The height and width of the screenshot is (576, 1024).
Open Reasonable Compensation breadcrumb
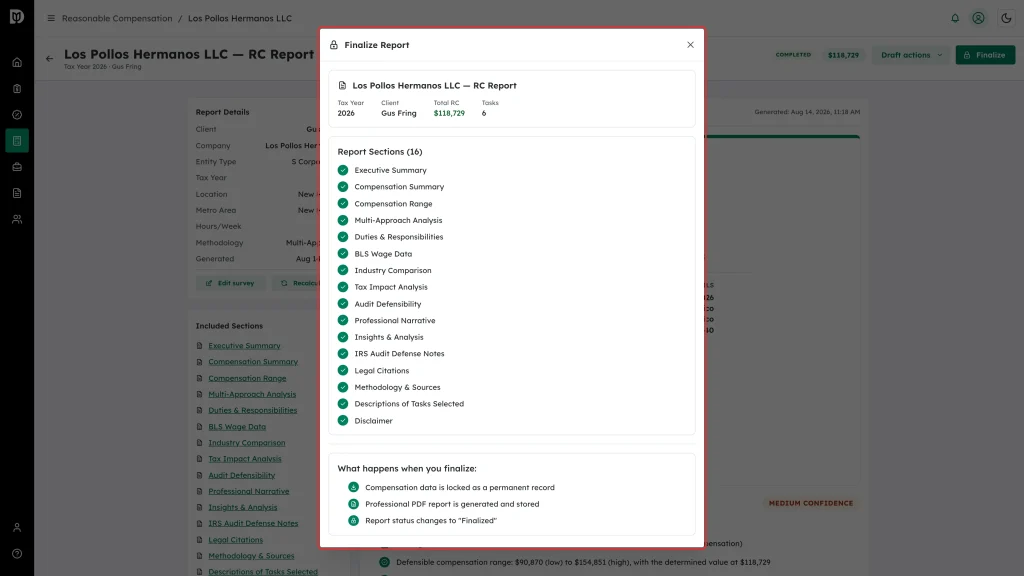point(117,18)
